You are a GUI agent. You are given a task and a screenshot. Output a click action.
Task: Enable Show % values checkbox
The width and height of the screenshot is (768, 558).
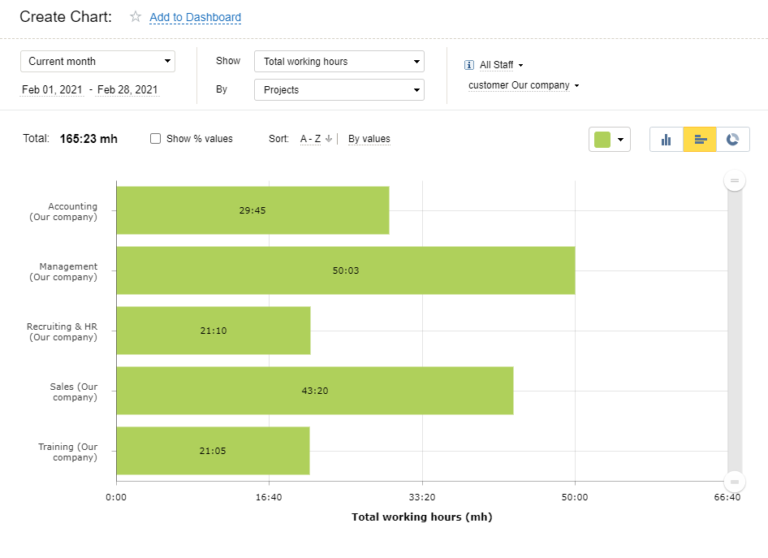click(x=155, y=139)
